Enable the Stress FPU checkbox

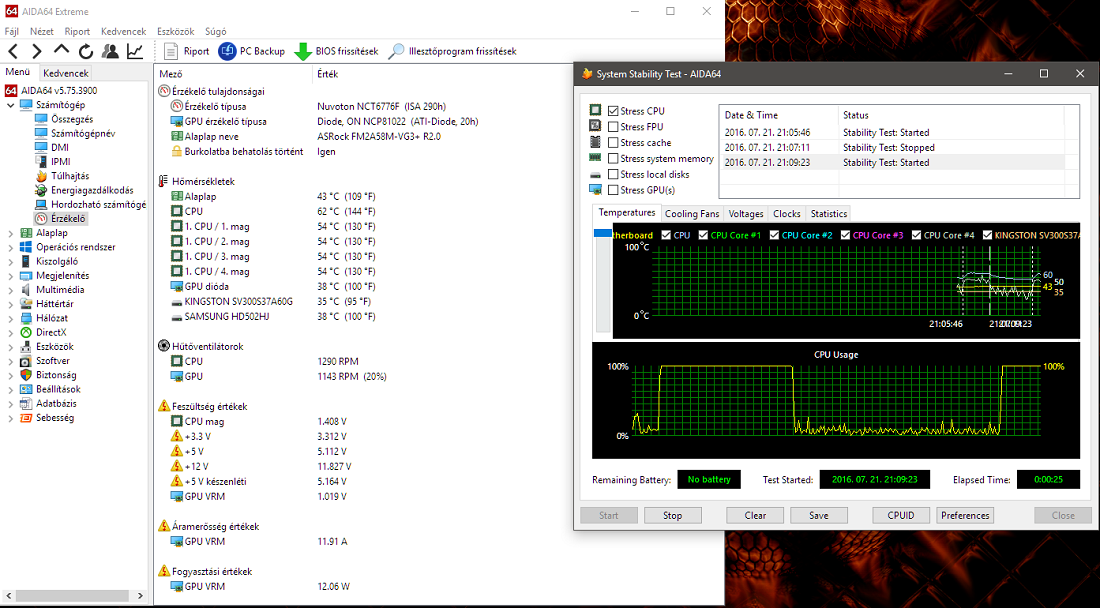tap(613, 127)
